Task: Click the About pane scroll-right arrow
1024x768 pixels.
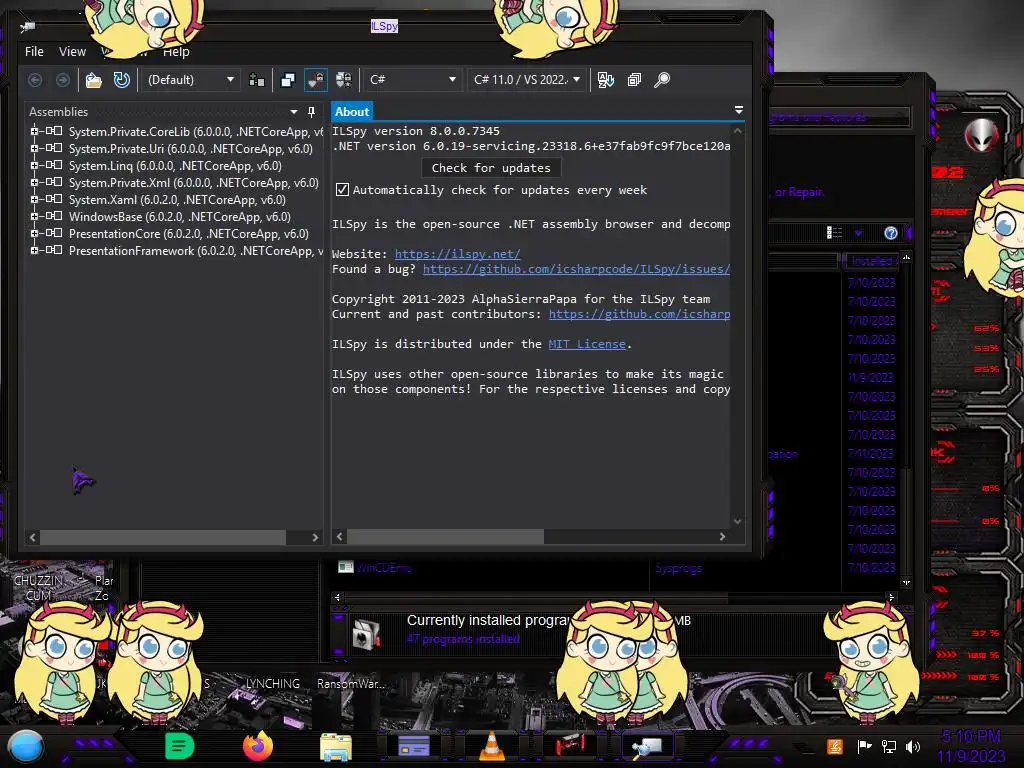Action: [x=722, y=537]
